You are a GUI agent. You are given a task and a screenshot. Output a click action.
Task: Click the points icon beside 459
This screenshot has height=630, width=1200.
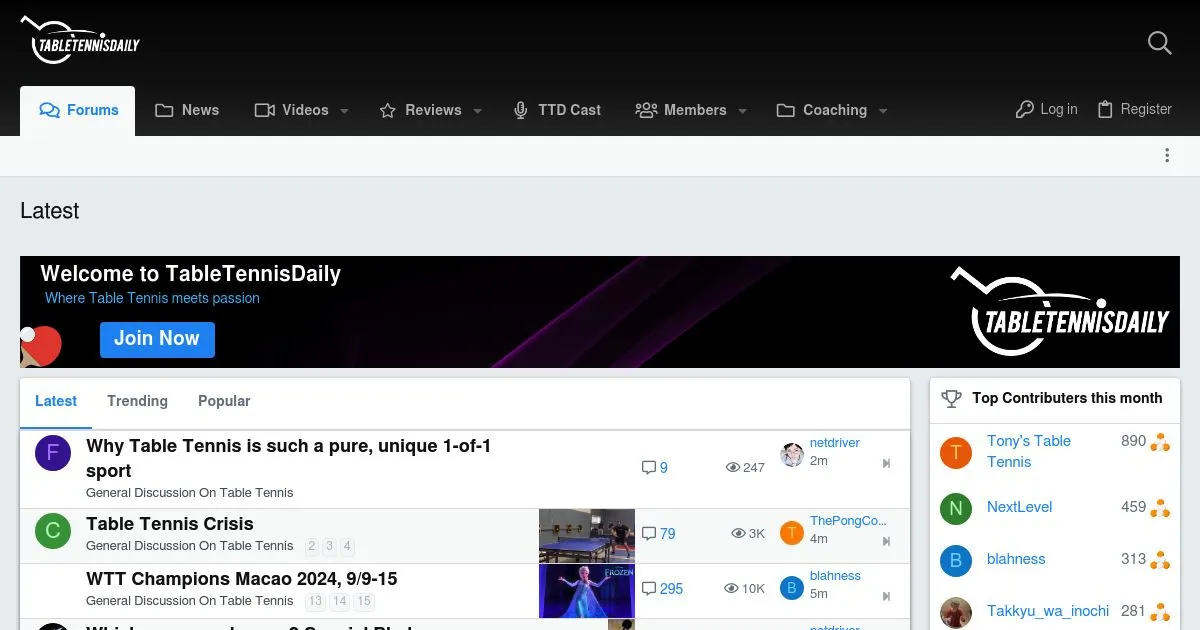point(1160,508)
